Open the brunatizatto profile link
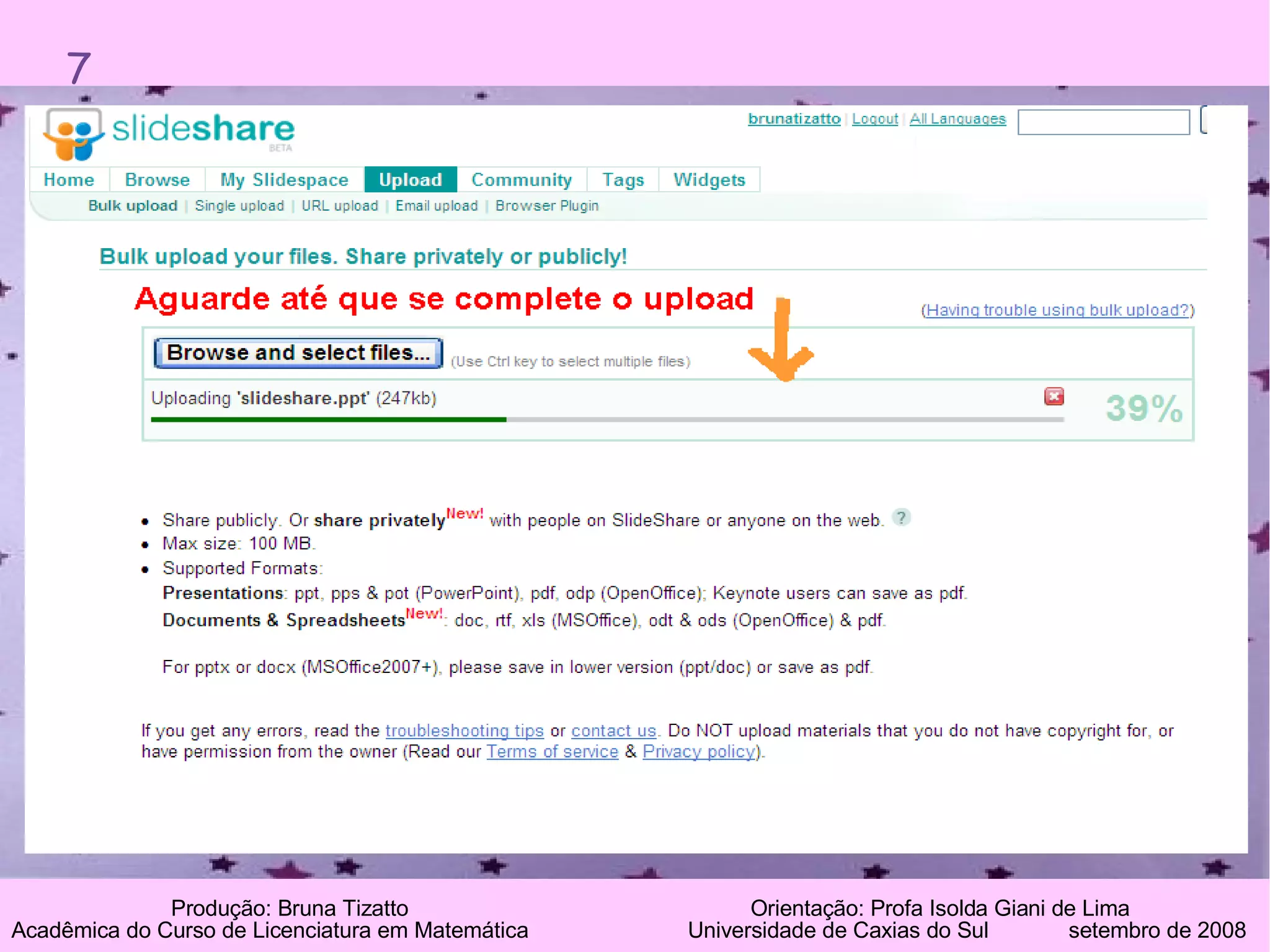Viewport: 1270px width, 952px height. [x=794, y=118]
